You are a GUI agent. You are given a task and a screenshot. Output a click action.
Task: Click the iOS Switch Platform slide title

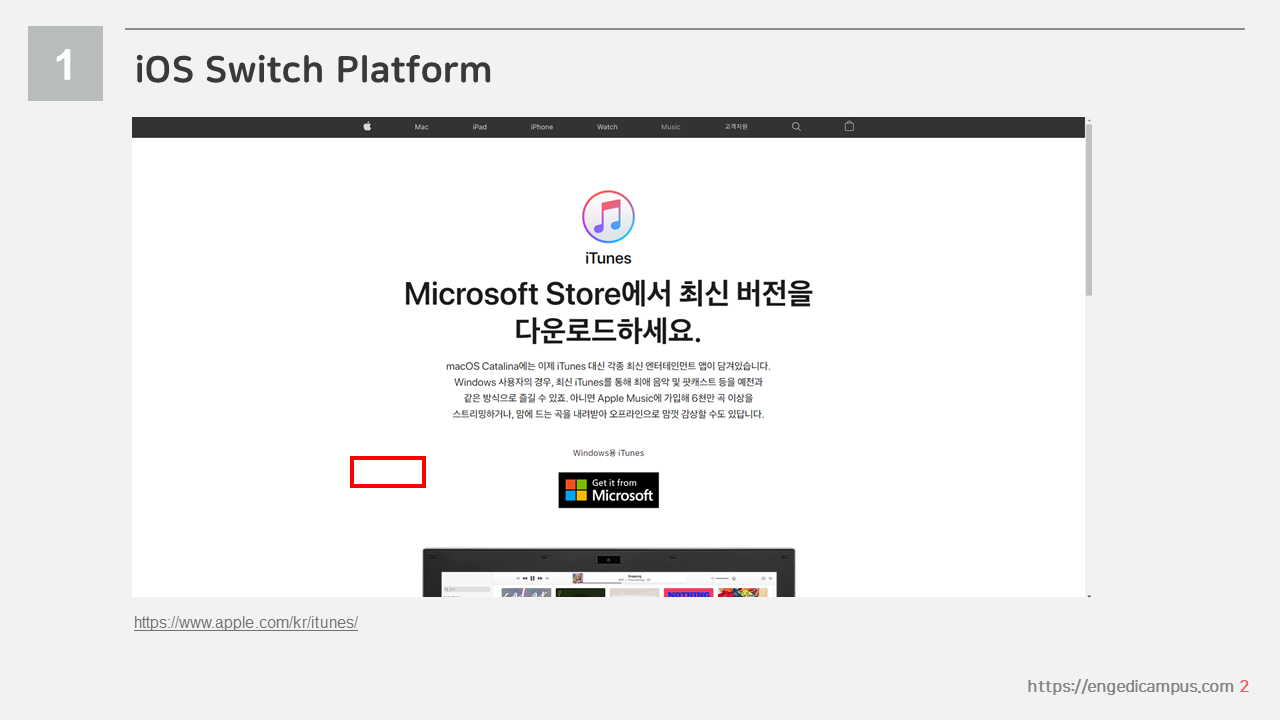click(x=313, y=69)
